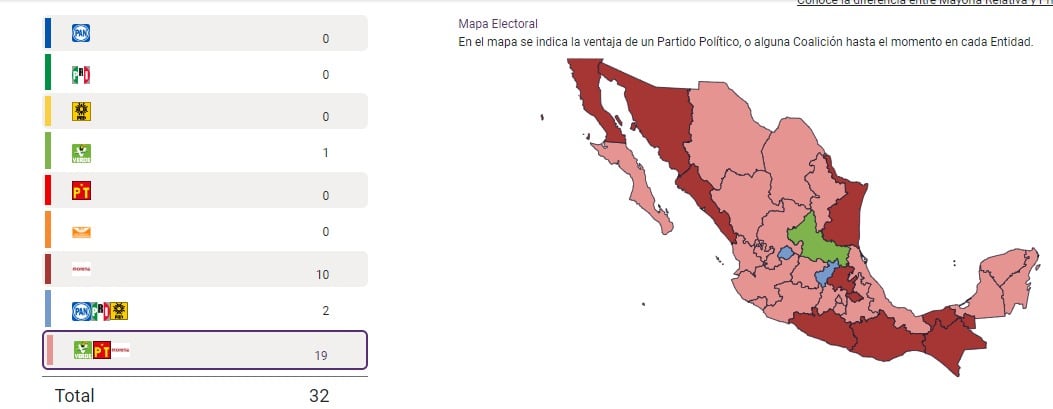This screenshot has width=1053, height=409.
Task: Click the PAN party logo
Action: (81, 34)
